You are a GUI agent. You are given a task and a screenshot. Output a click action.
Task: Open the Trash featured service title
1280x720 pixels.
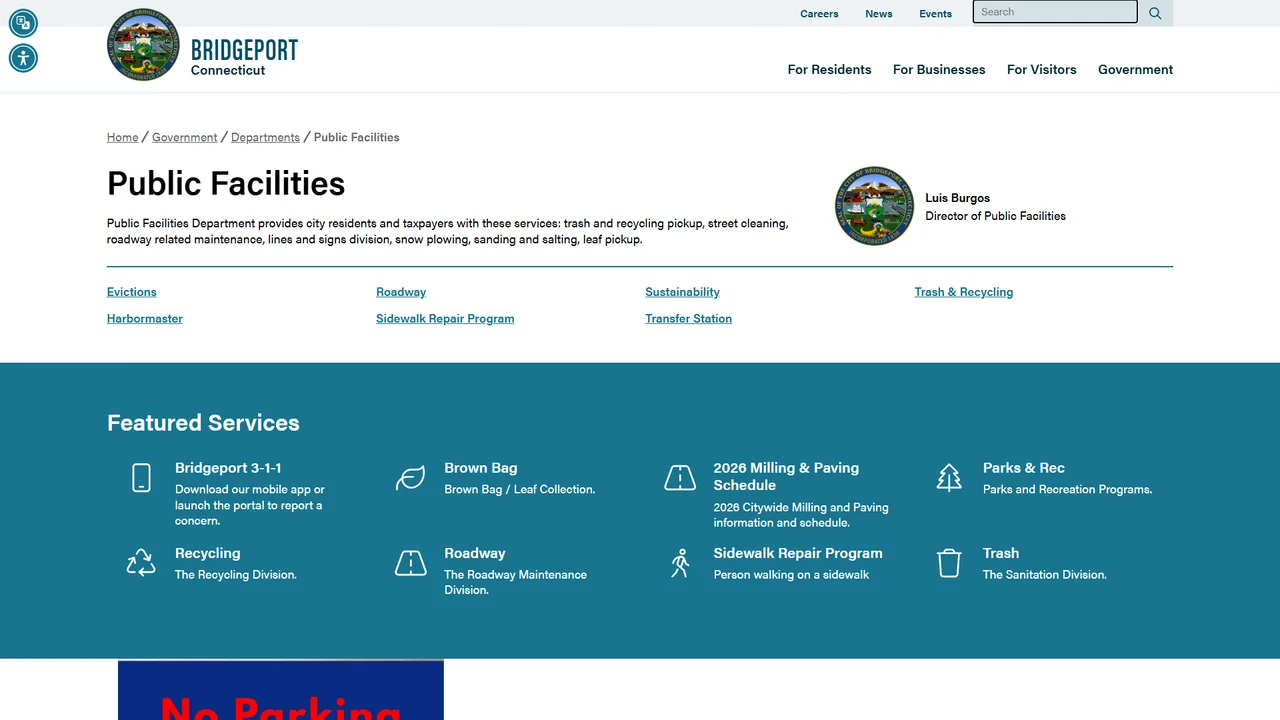pos(1001,553)
